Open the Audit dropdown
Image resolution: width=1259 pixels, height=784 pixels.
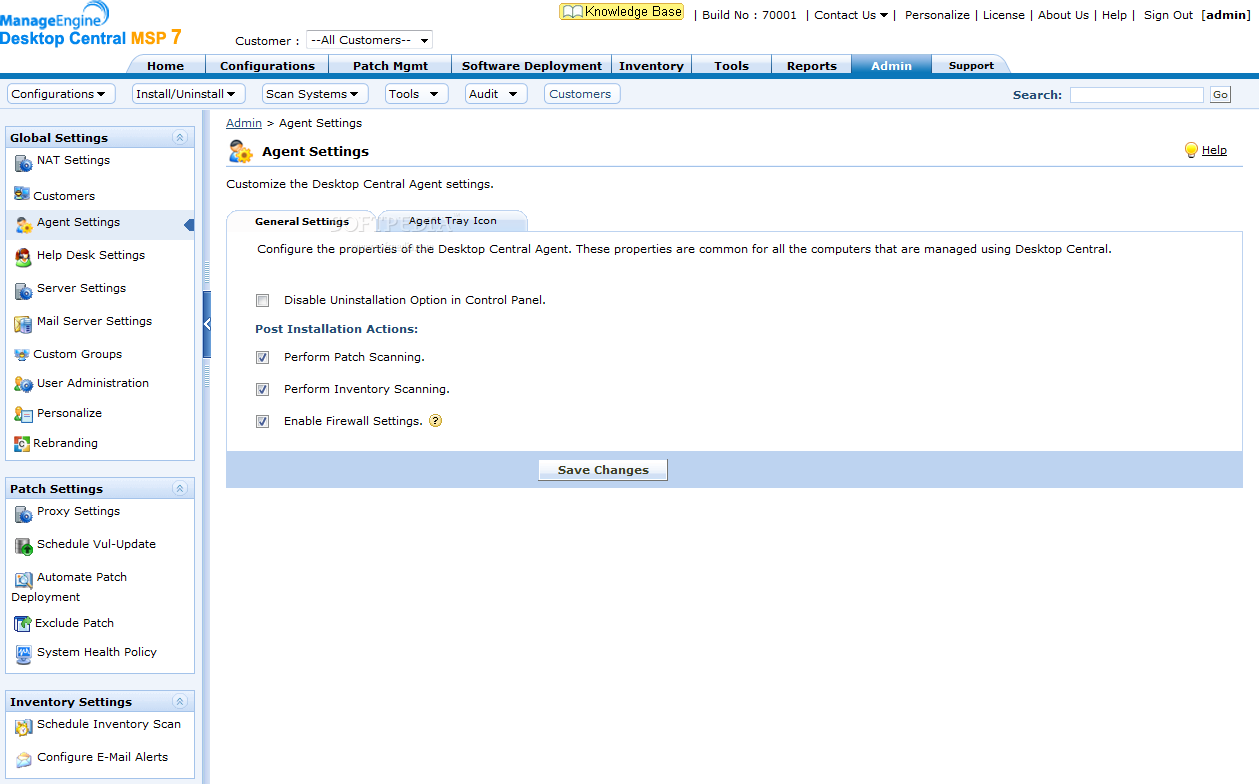point(496,94)
